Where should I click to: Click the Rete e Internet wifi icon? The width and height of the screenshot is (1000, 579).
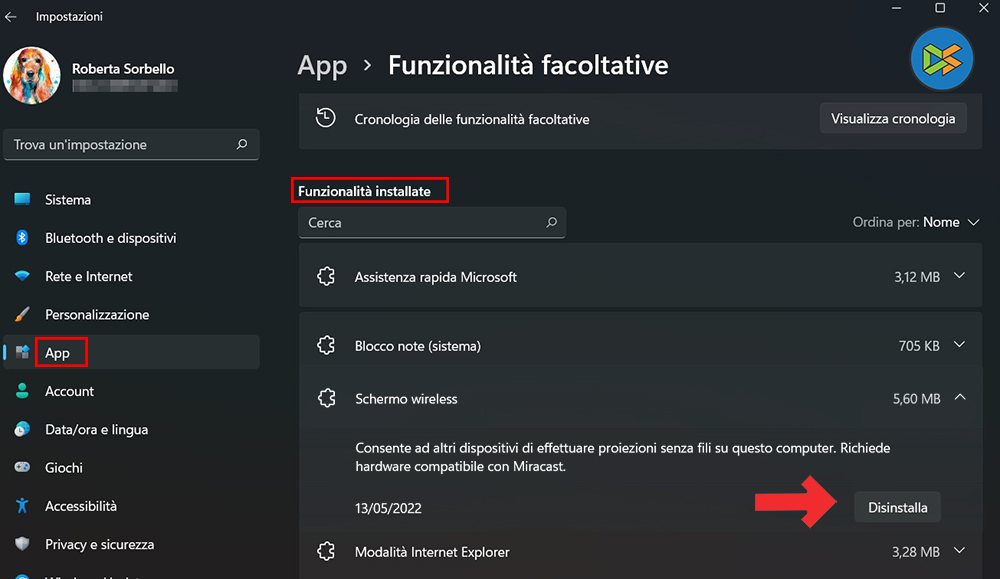pos(22,276)
